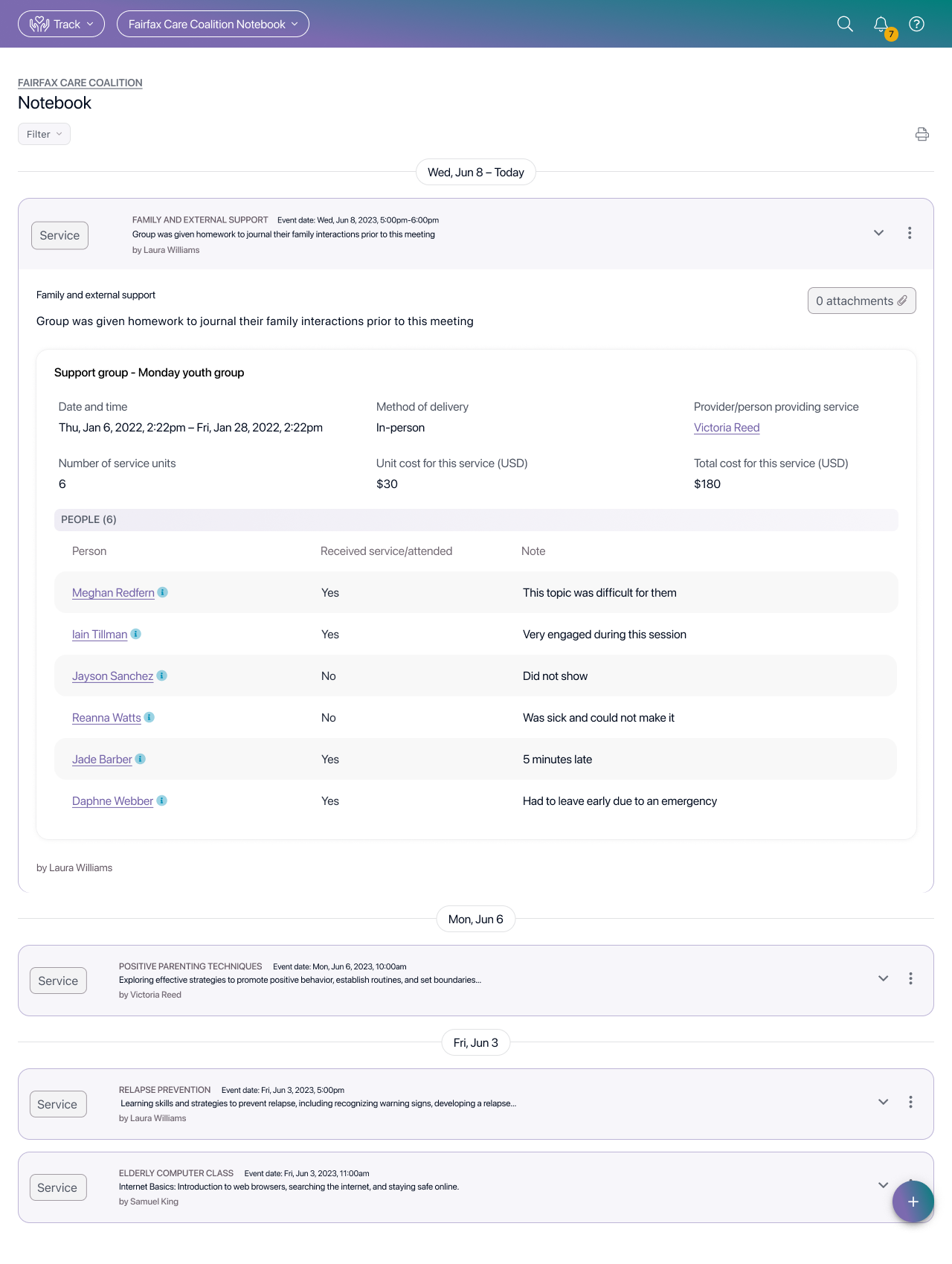
Task: Click the help question mark icon
Action: tap(917, 24)
